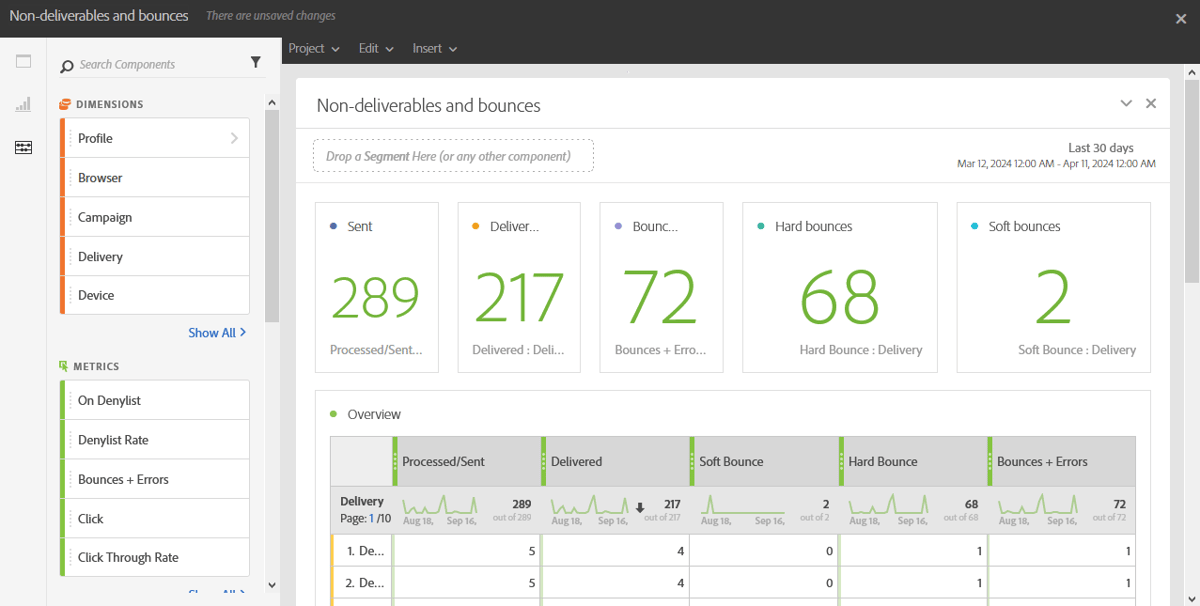Click Show All under Metrics
1200x606 pixels.
(217, 593)
